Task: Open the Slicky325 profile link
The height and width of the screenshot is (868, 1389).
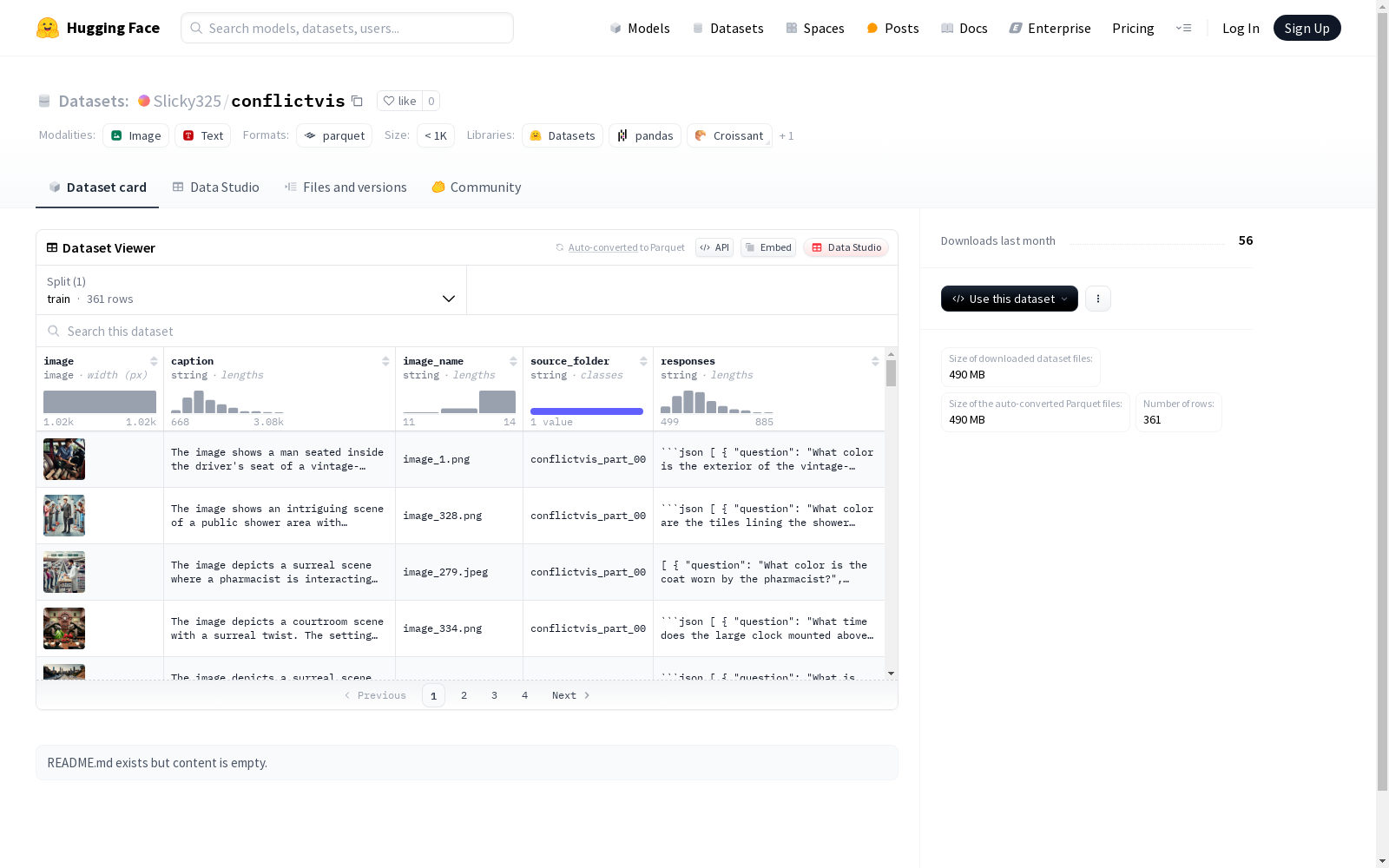Action: click(187, 101)
